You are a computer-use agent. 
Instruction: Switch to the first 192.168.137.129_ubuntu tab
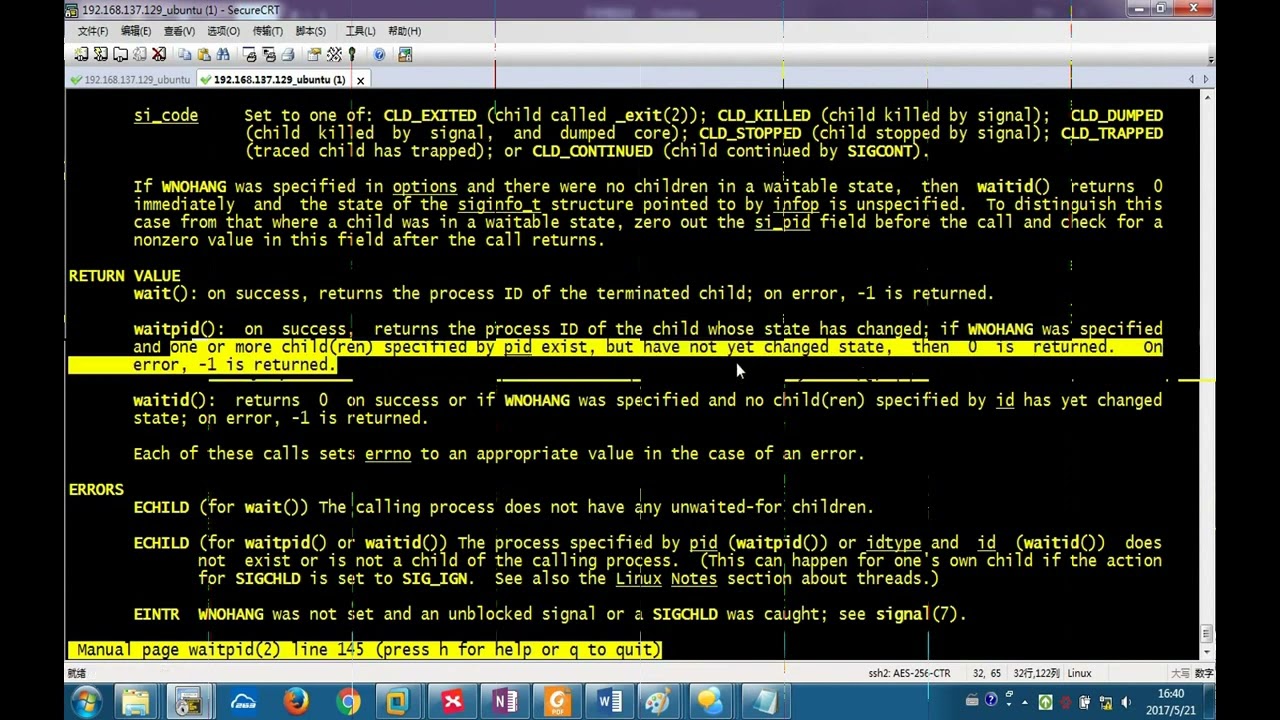tap(130, 79)
